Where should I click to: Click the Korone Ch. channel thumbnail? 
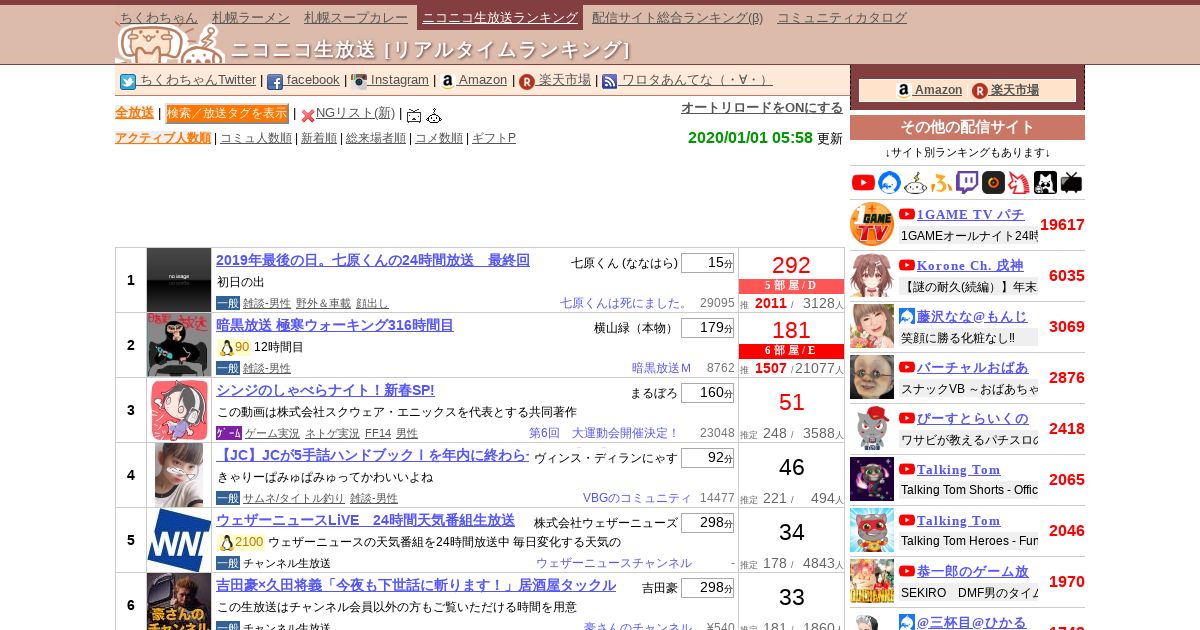[x=872, y=275]
